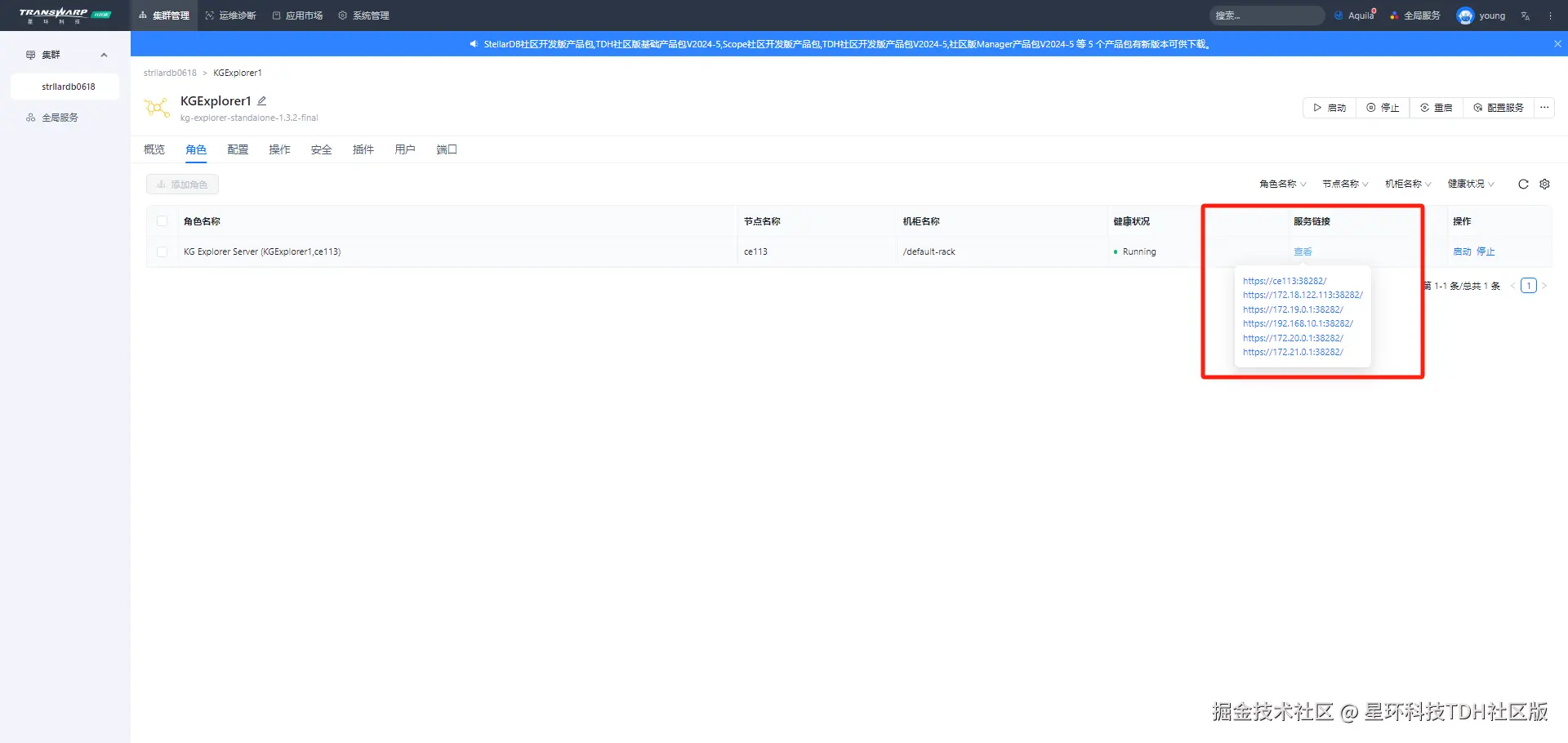
Task: Switch to the 端口 tab
Action: click(x=447, y=149)
